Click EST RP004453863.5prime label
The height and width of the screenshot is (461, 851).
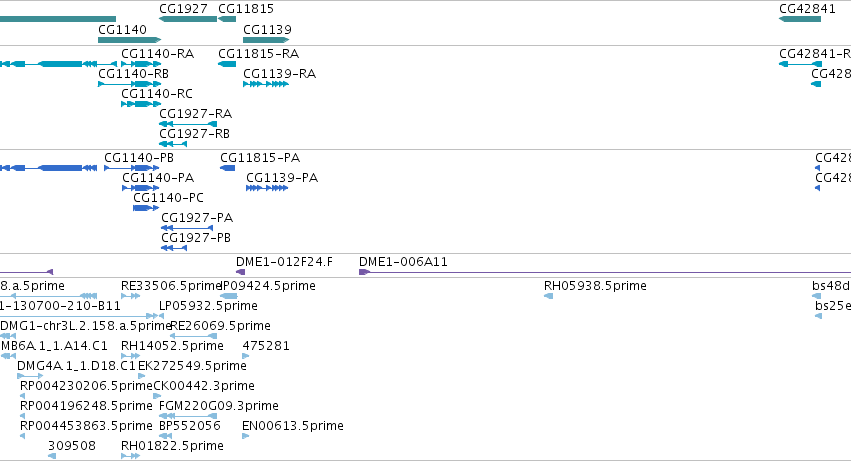coord(86,426)
